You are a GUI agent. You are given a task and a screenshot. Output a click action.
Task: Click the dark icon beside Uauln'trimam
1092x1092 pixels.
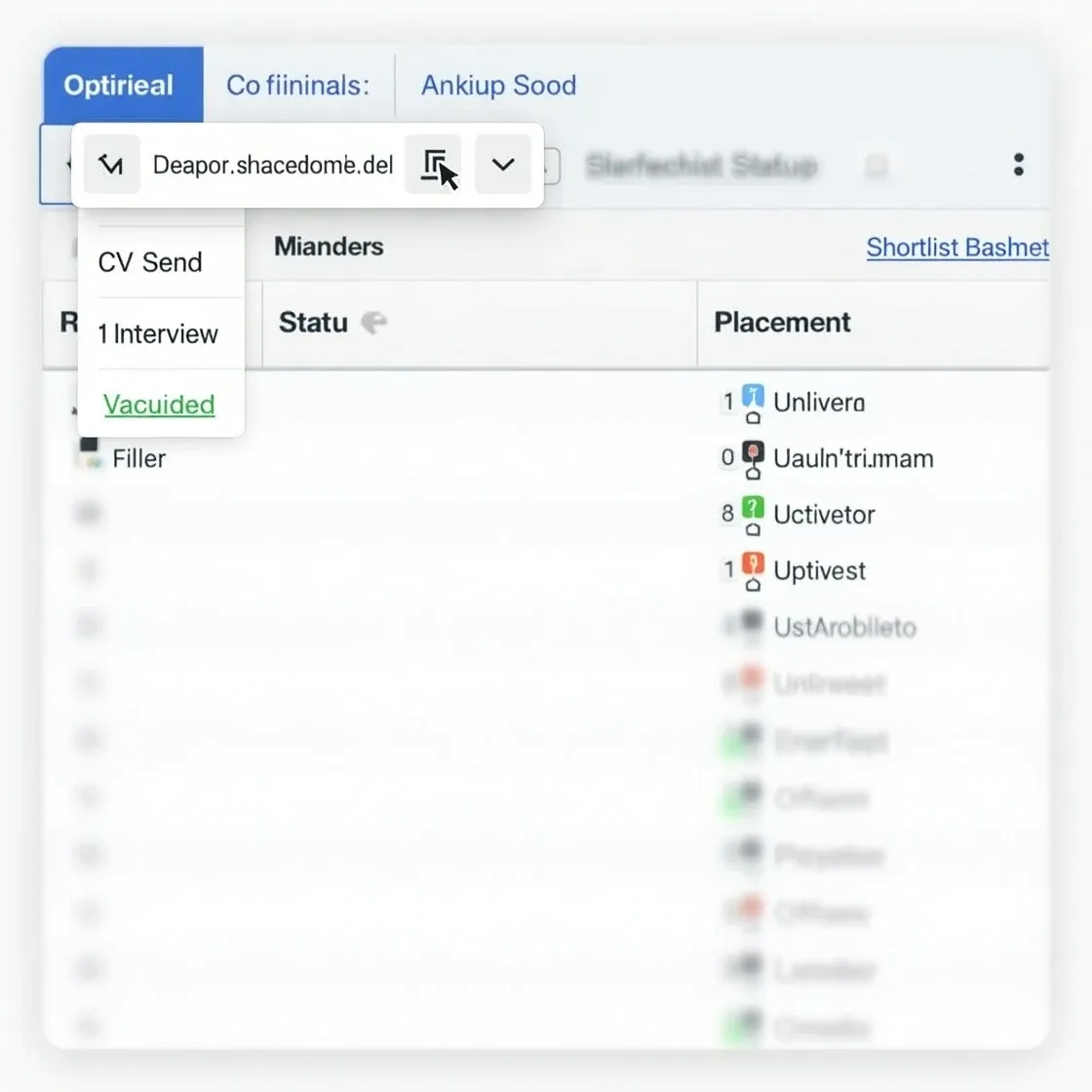pos(751,454)
